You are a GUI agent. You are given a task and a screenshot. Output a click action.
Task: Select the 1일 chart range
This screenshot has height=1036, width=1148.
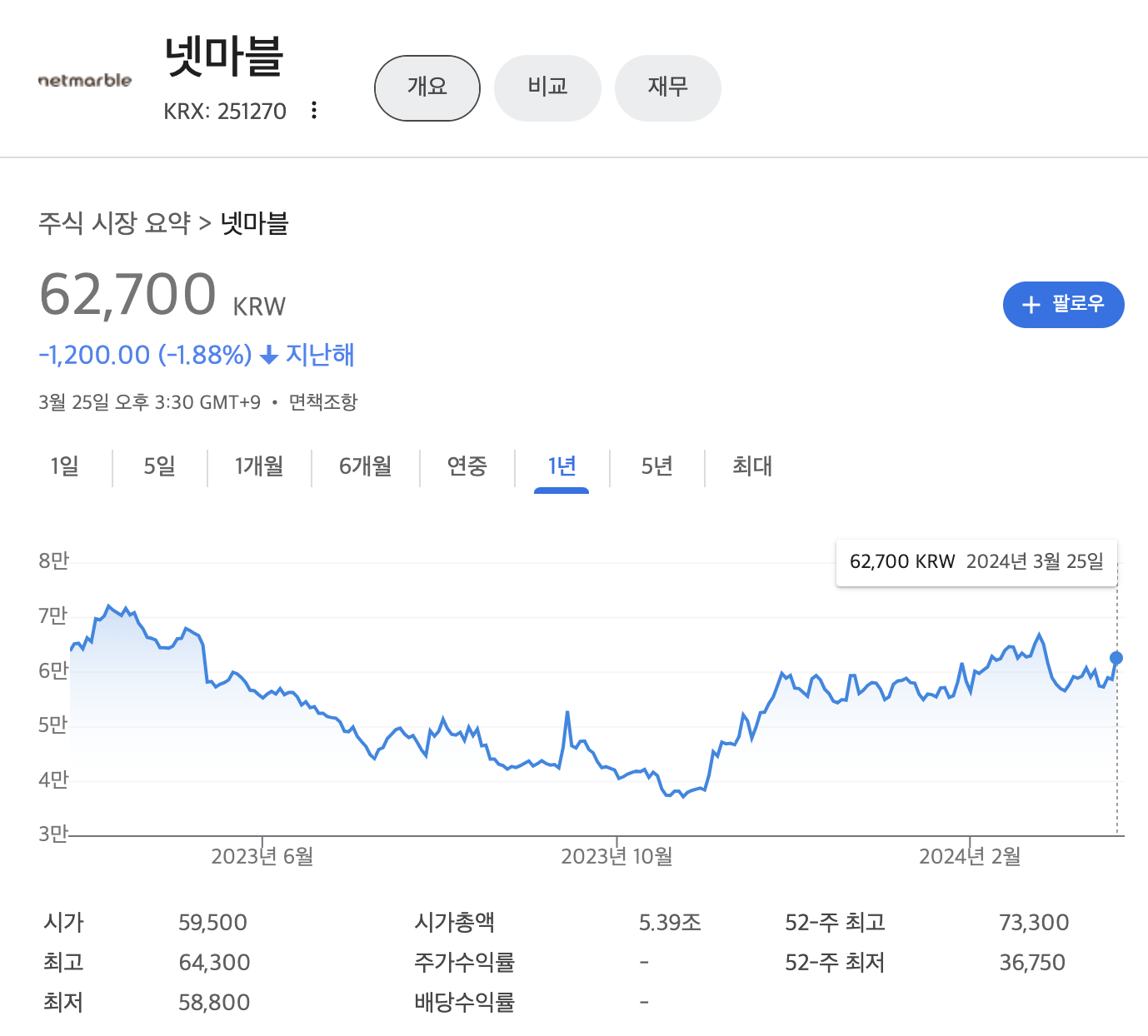(65, 466)
